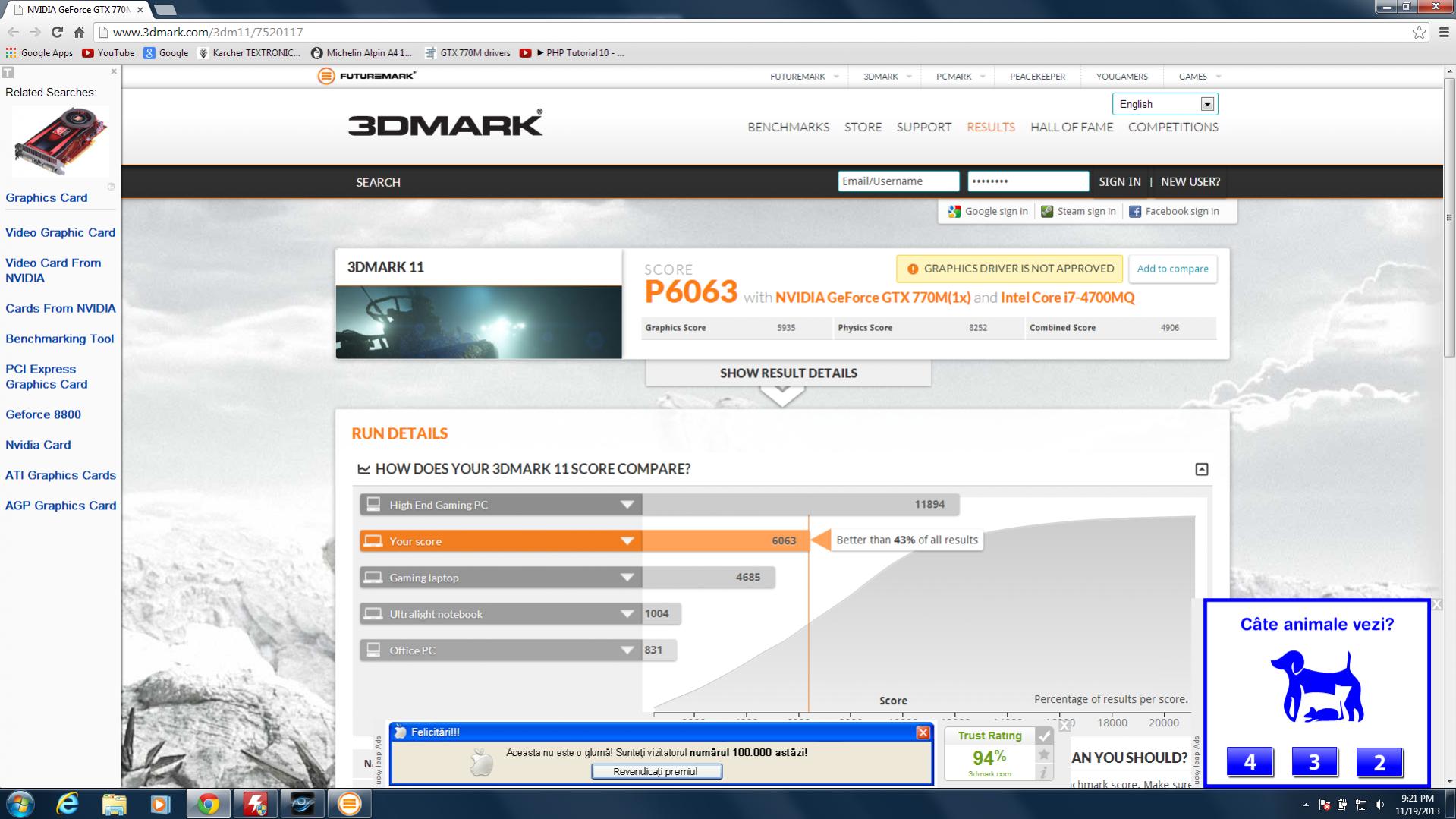Viewport: 1456px width, 819px height.
Task: Click Trust Rating star icon
Action: (x=1044, y=754)
